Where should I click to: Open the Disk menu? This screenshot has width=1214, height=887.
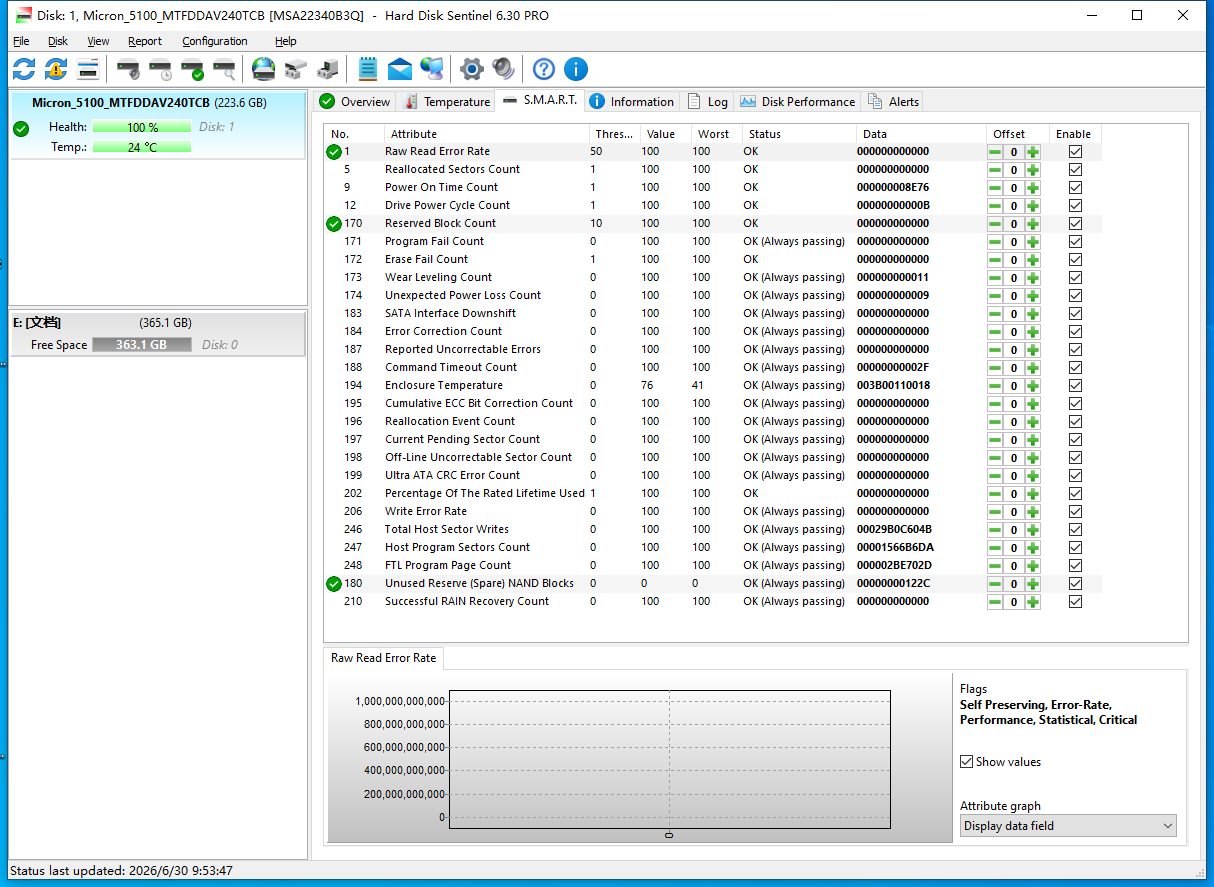coord(58,41)
